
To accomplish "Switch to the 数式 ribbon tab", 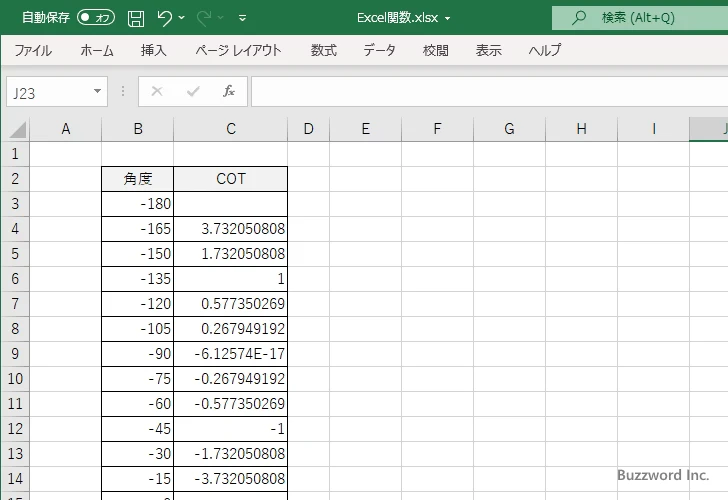I will [x=324, y=50].
